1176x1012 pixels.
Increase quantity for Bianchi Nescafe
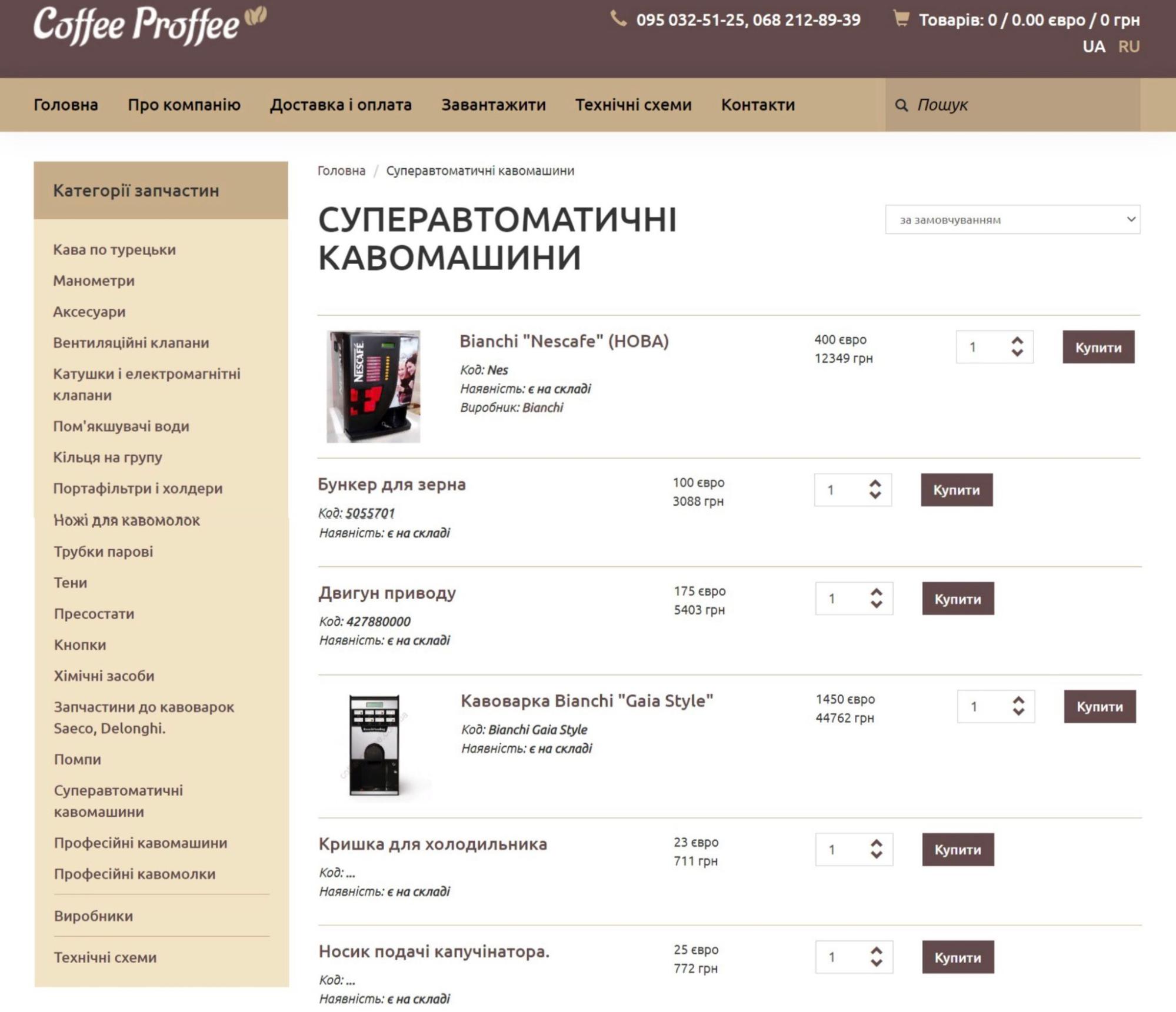tap(1017, 341)
